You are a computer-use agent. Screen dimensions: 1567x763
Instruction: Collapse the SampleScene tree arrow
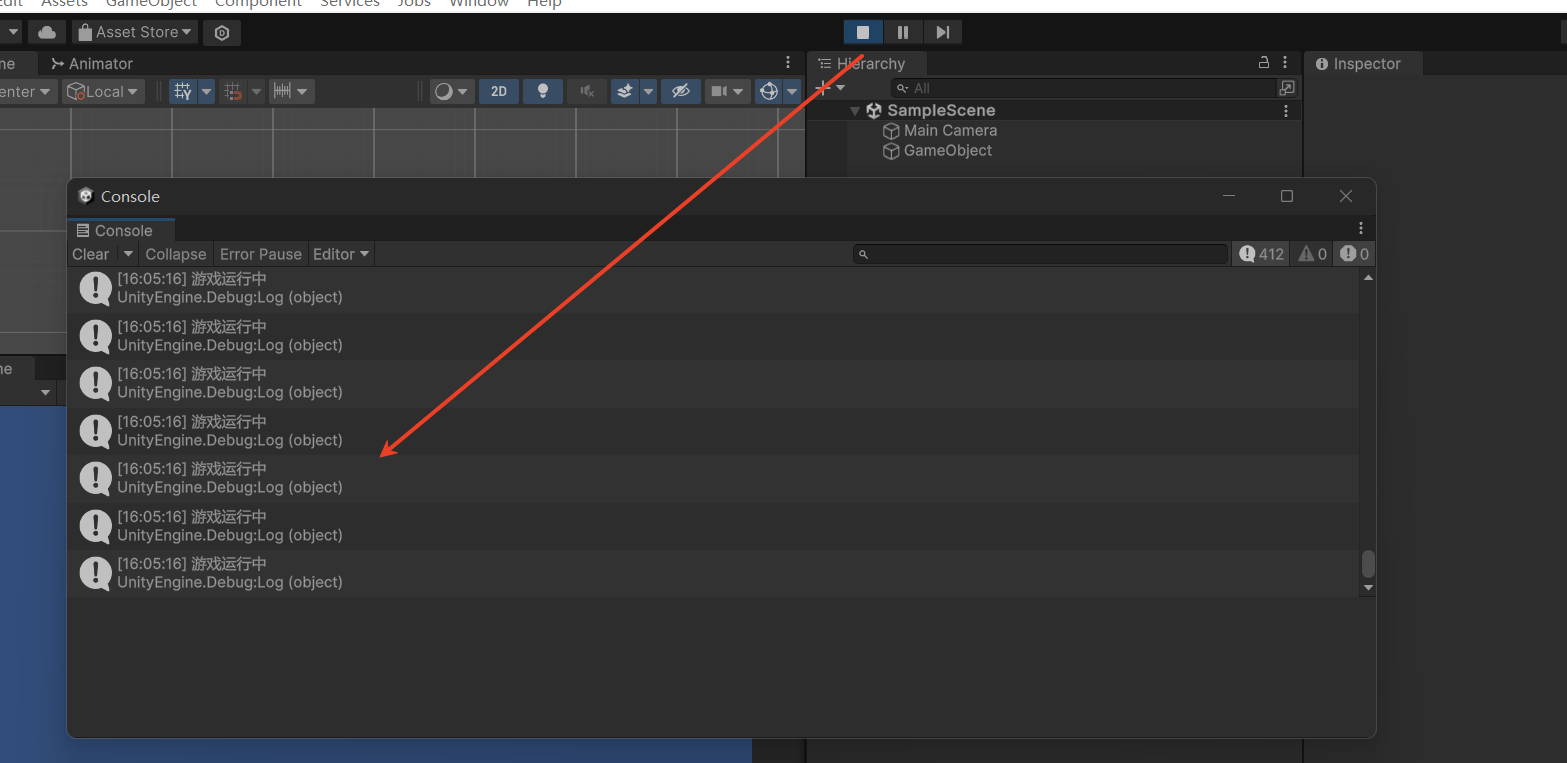click(855, 111)
